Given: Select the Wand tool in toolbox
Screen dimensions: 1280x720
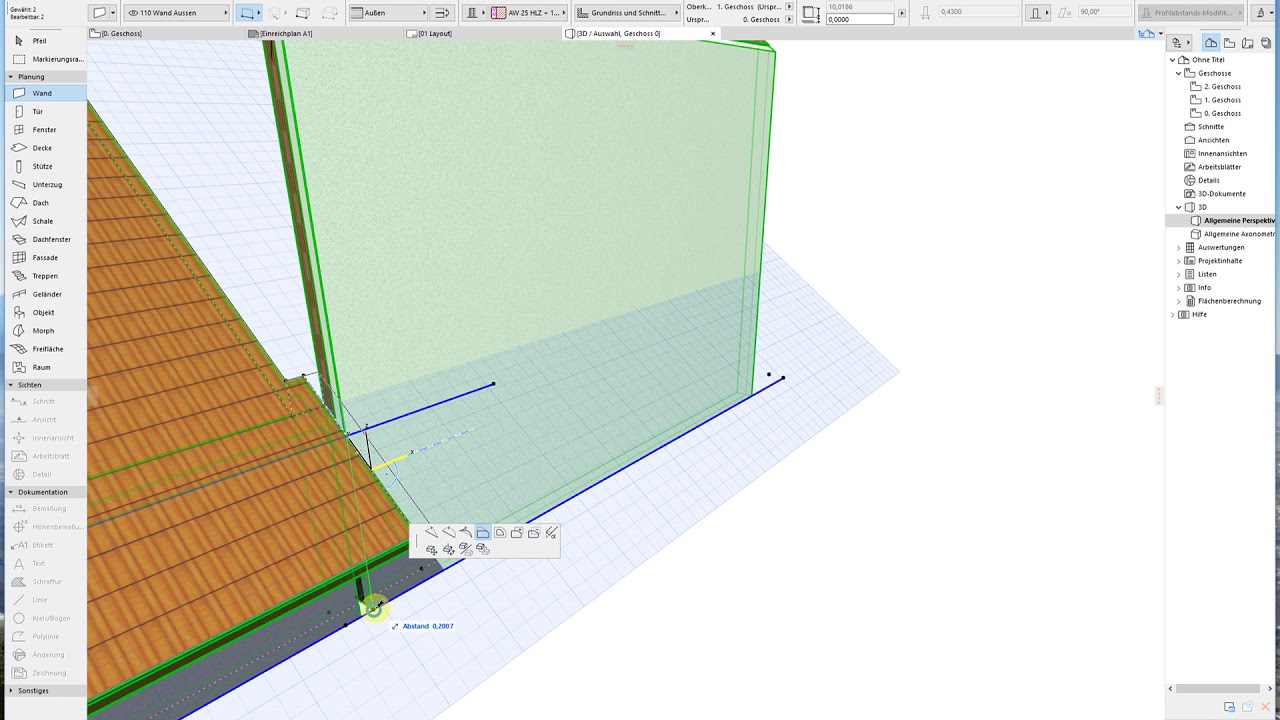Looking at the screenshot, I should point(42,93).
